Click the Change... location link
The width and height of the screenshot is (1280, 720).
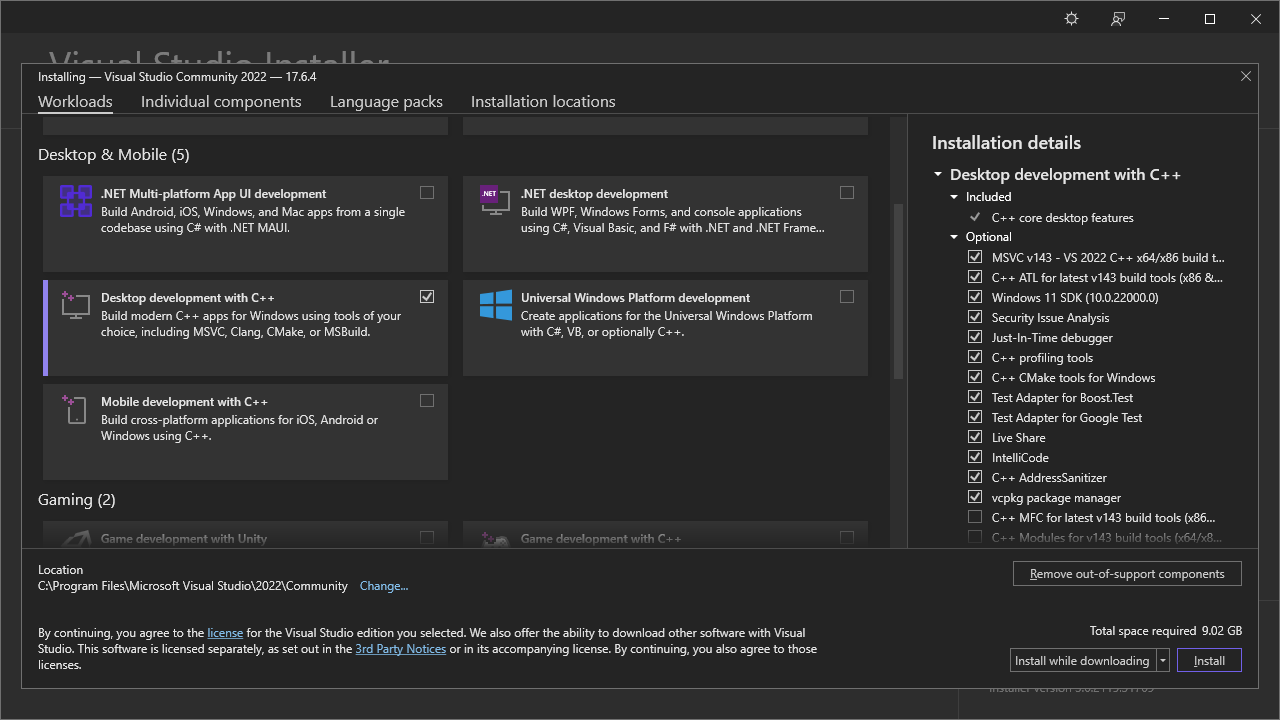pyautogui.click(x=384, y=586)
